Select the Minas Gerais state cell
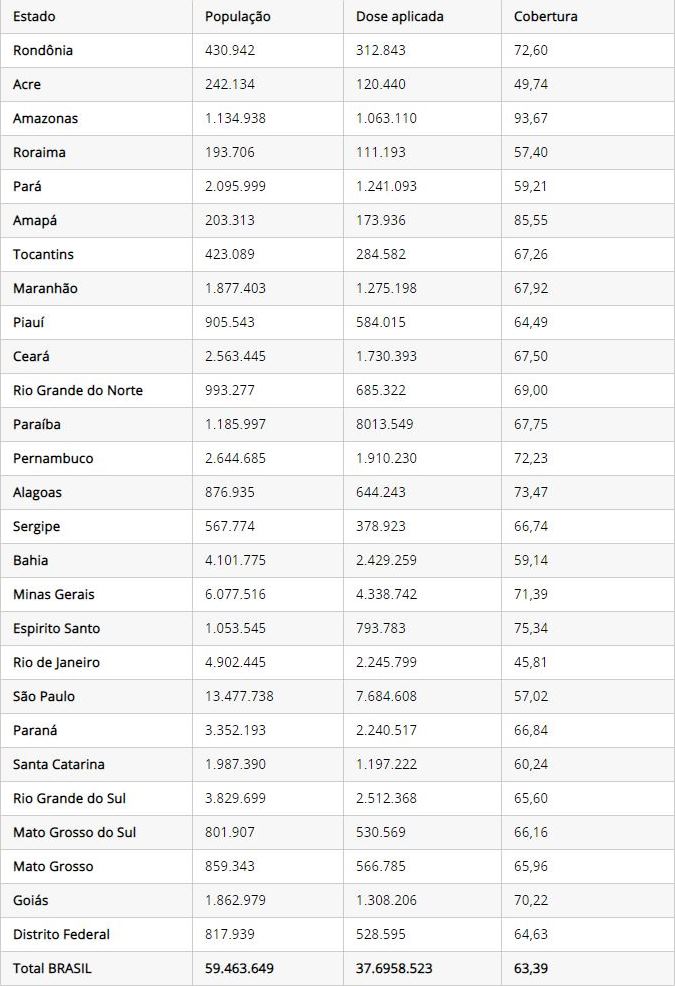 (54, 594)
